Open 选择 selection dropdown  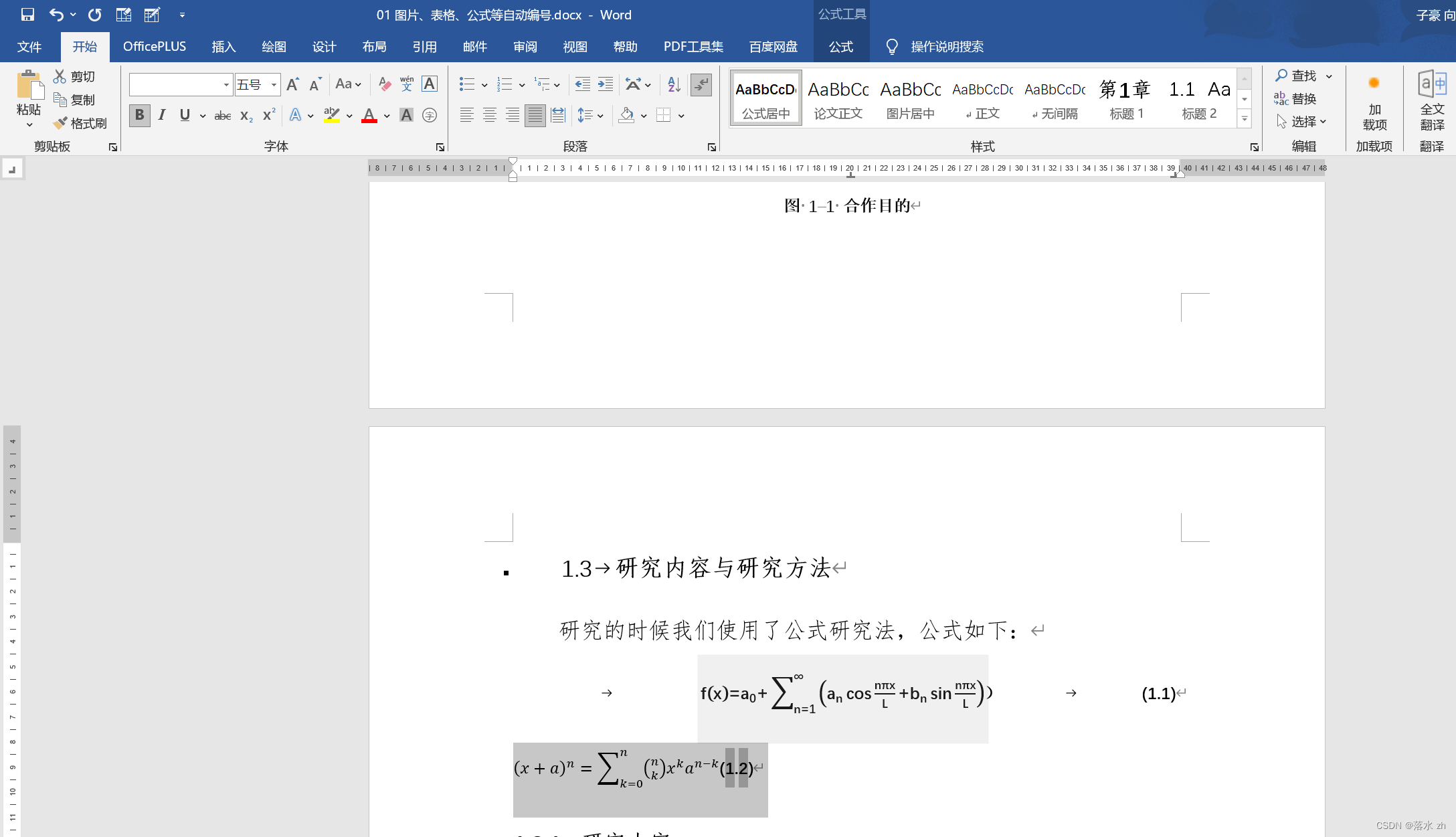(x=1301, y=121)
